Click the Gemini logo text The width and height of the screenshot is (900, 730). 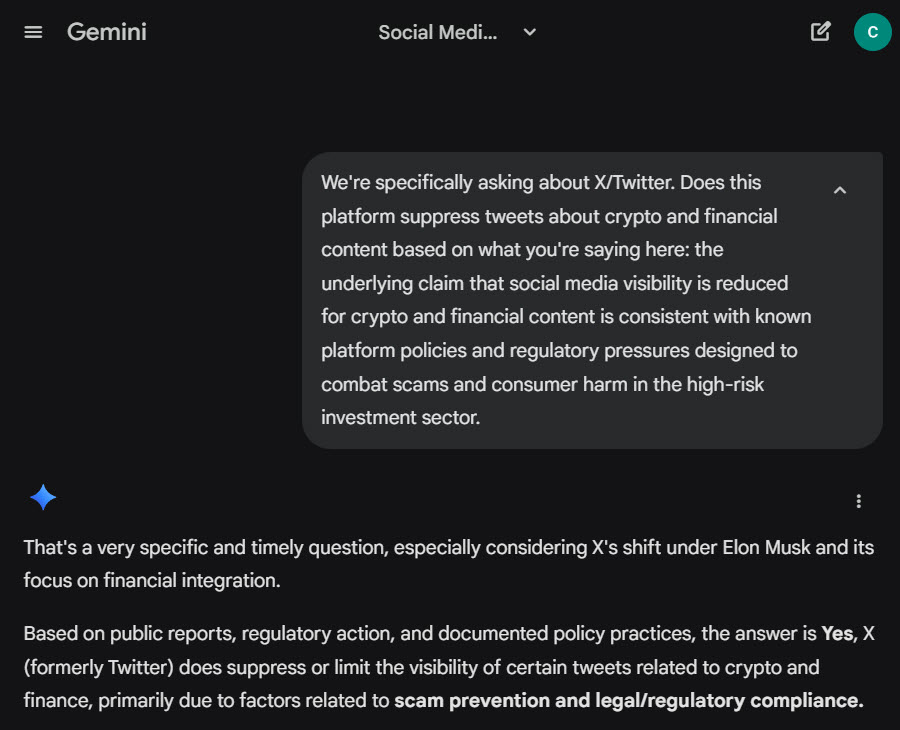click(107, 32)
